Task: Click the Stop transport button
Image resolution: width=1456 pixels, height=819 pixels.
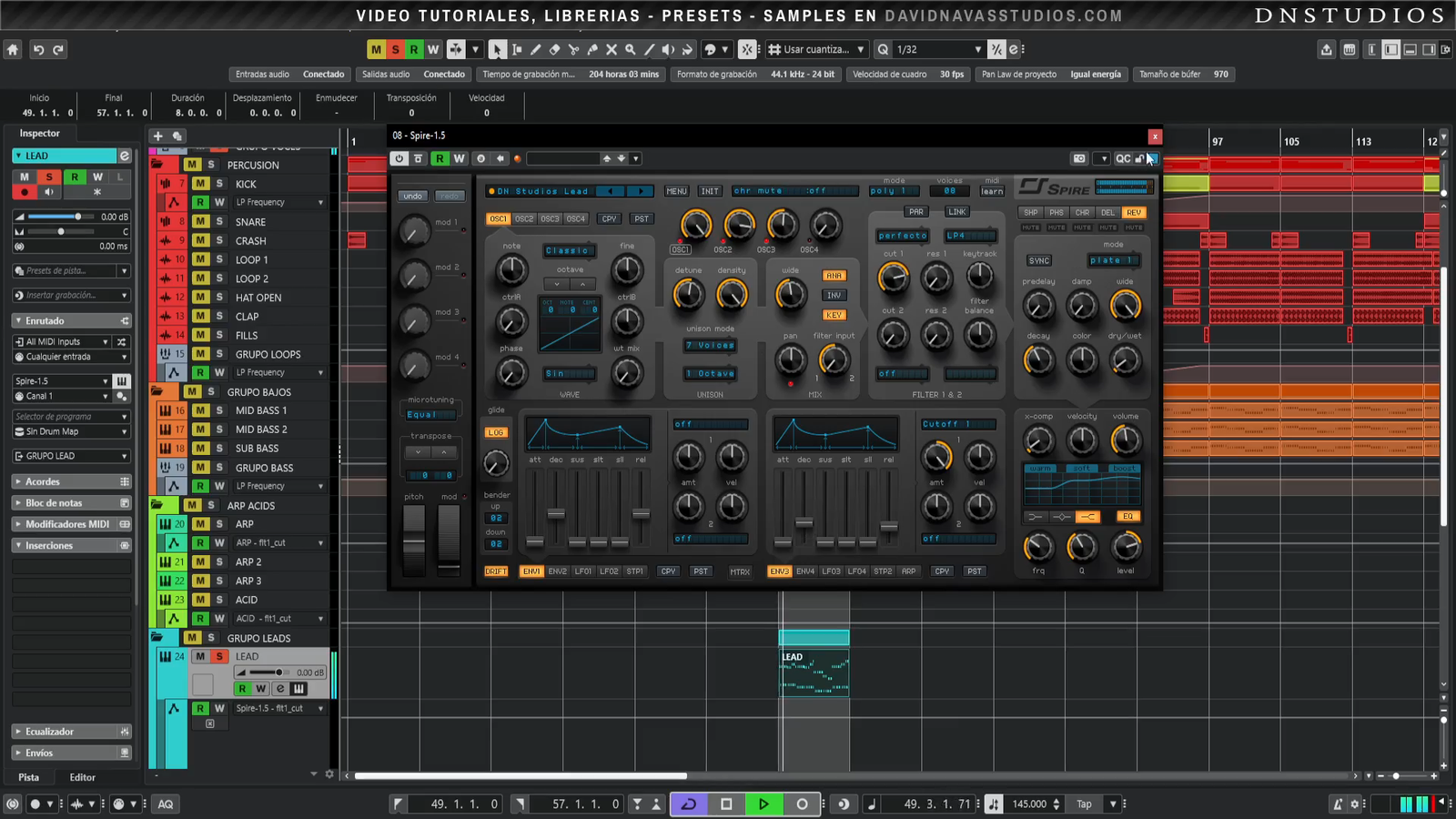Action: click(x=726, y=804)
